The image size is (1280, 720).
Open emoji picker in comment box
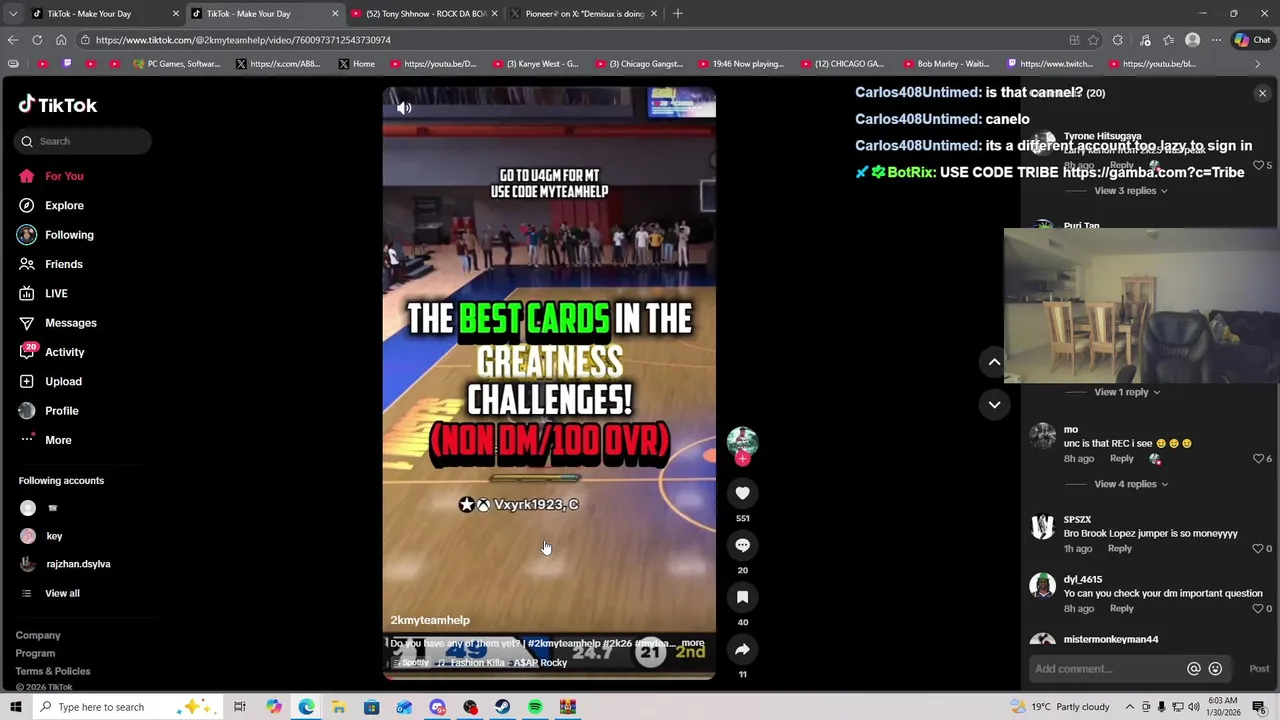[x=1215, y=669]
